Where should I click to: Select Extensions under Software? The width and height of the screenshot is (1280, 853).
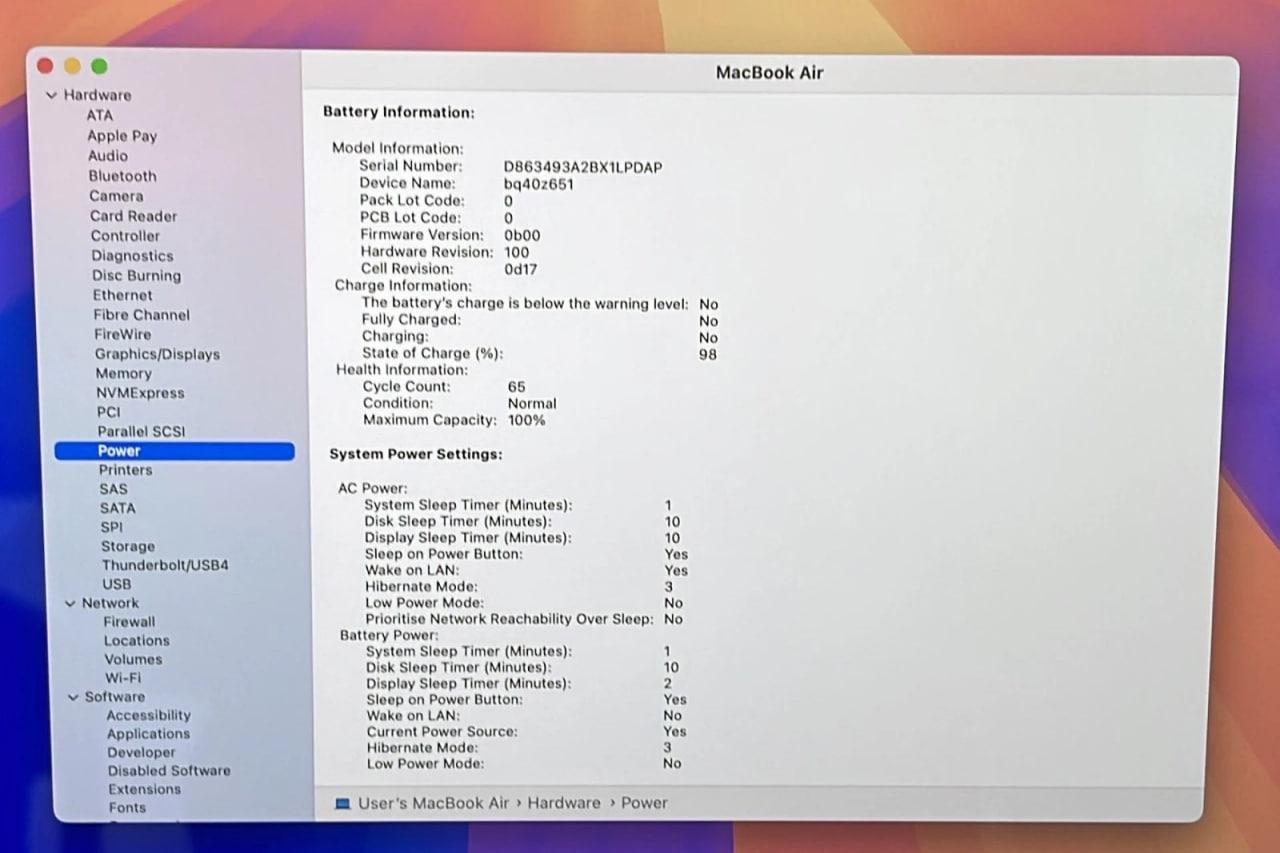click(145, 790)
